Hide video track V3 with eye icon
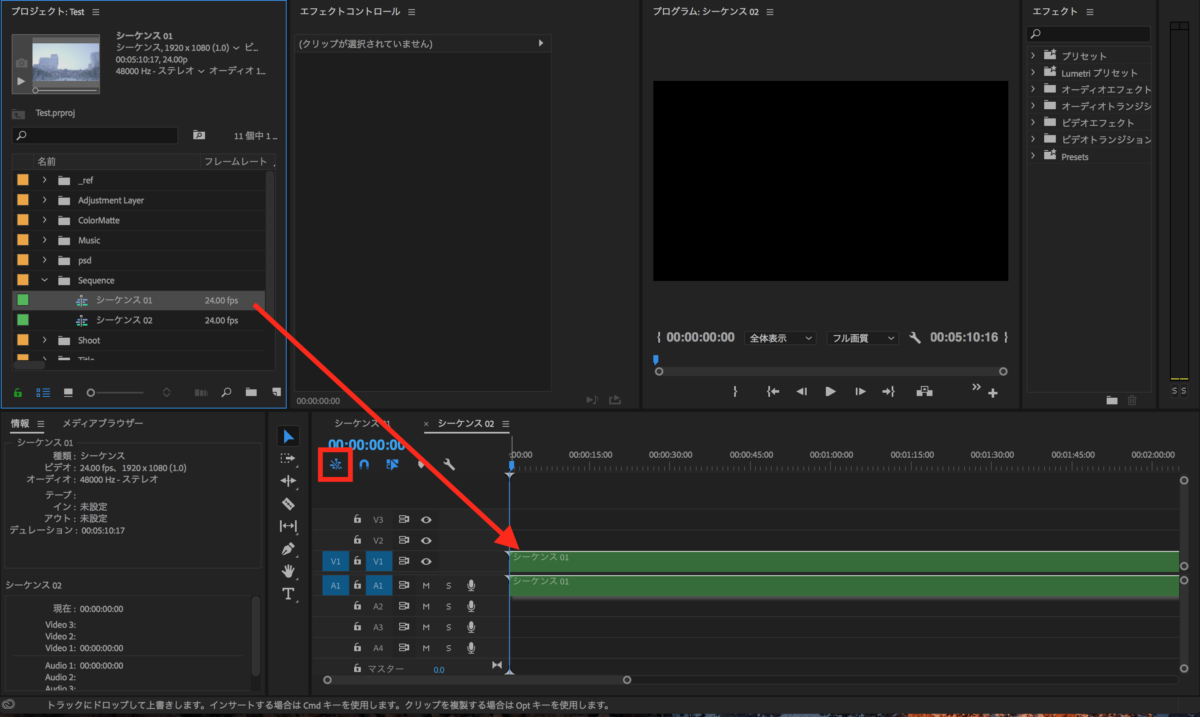 426,520
